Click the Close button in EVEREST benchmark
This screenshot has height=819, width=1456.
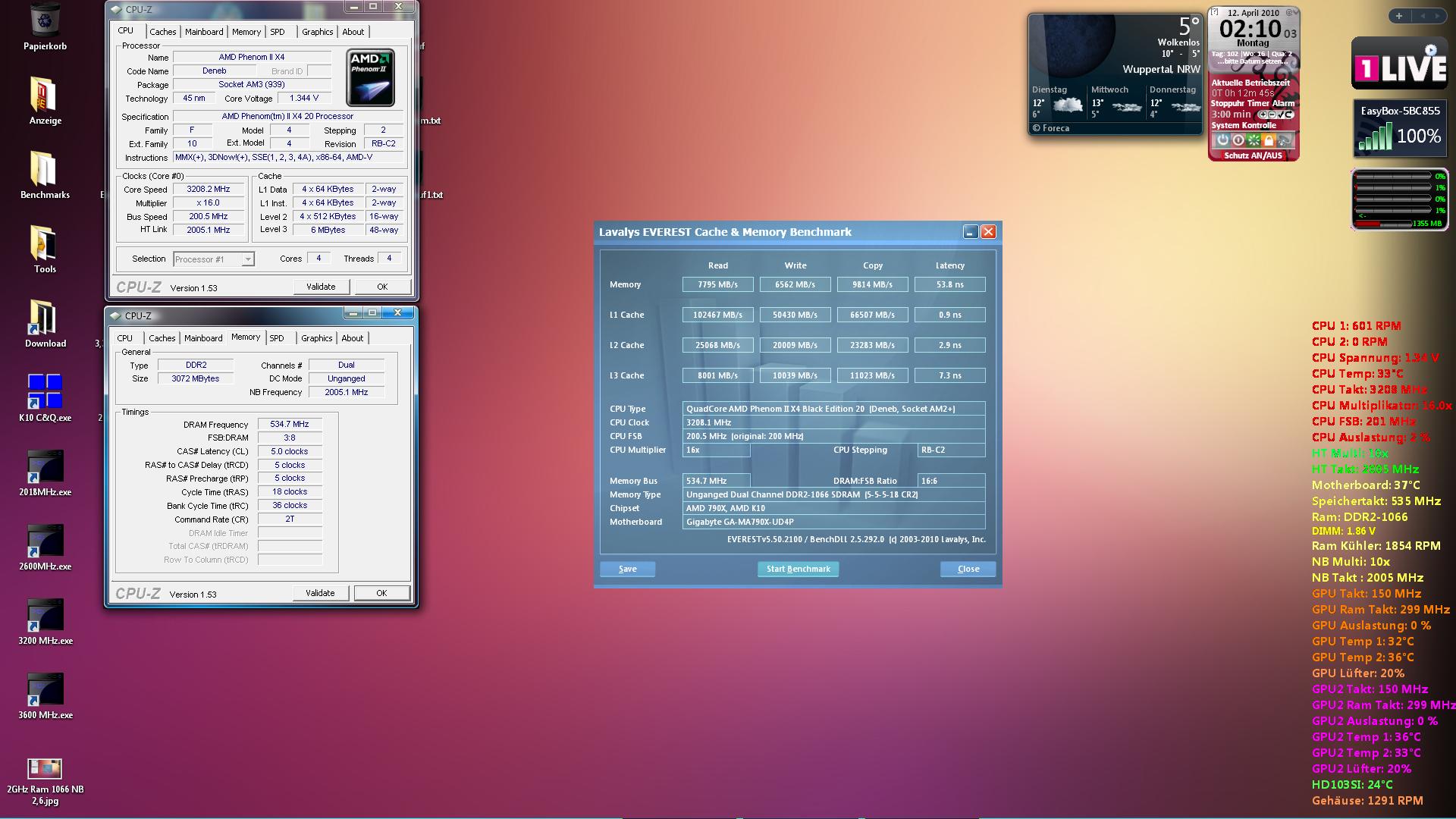(x=968, y=569)
